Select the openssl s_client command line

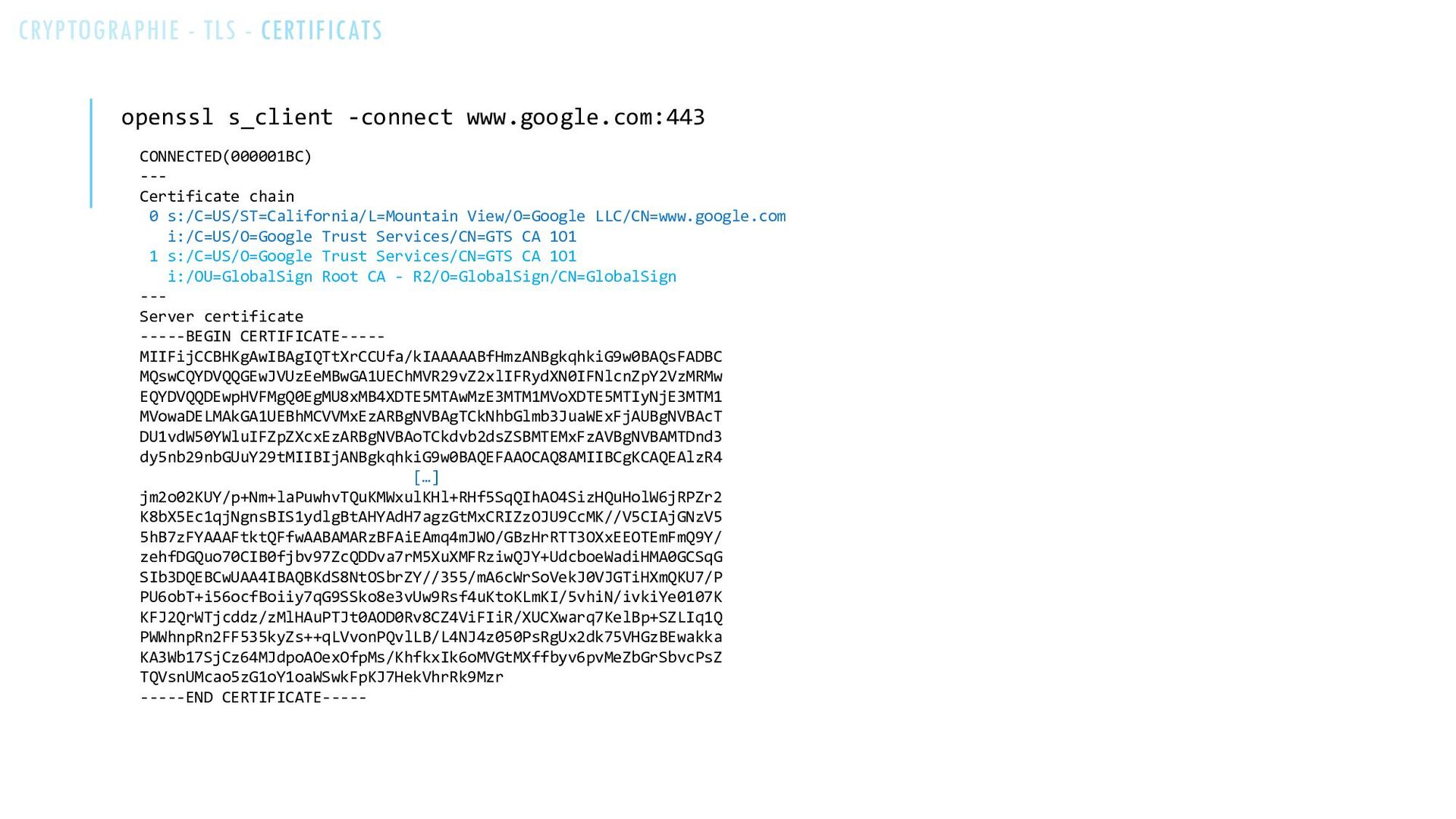coord(413,118)
